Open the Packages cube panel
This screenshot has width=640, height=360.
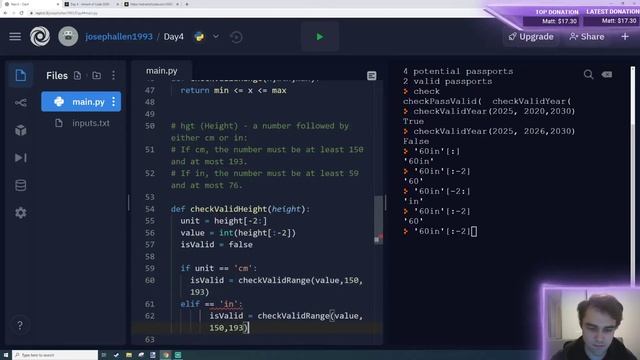coord(20,130)
